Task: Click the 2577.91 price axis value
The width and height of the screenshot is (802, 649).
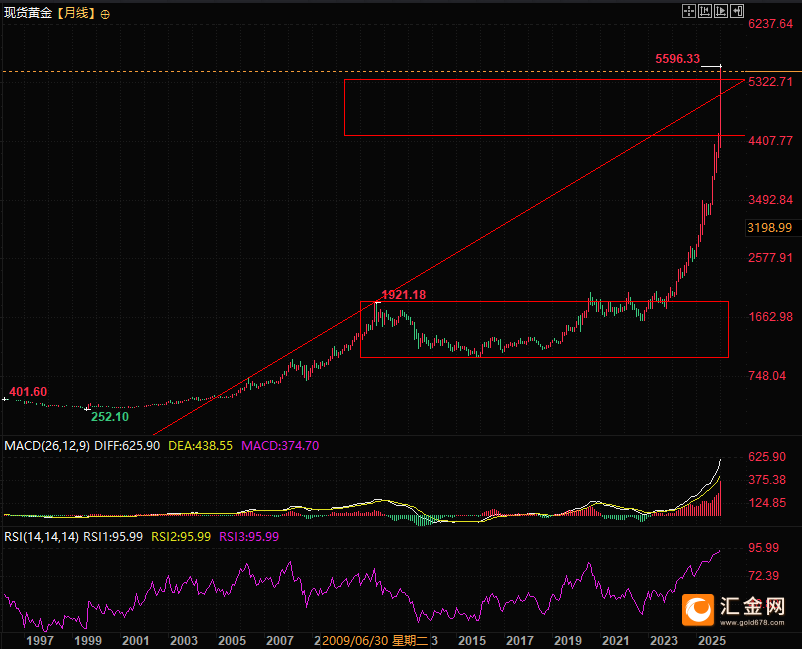Action: 770,258
